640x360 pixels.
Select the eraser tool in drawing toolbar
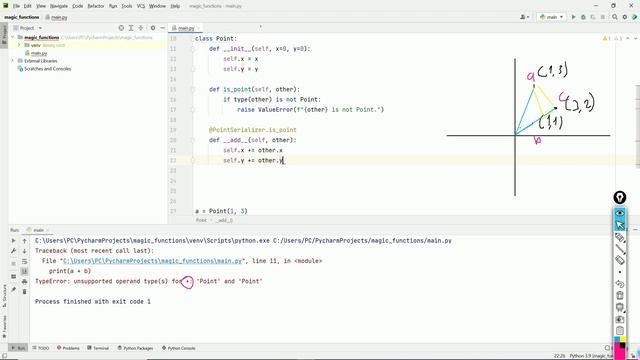point(620,260)
